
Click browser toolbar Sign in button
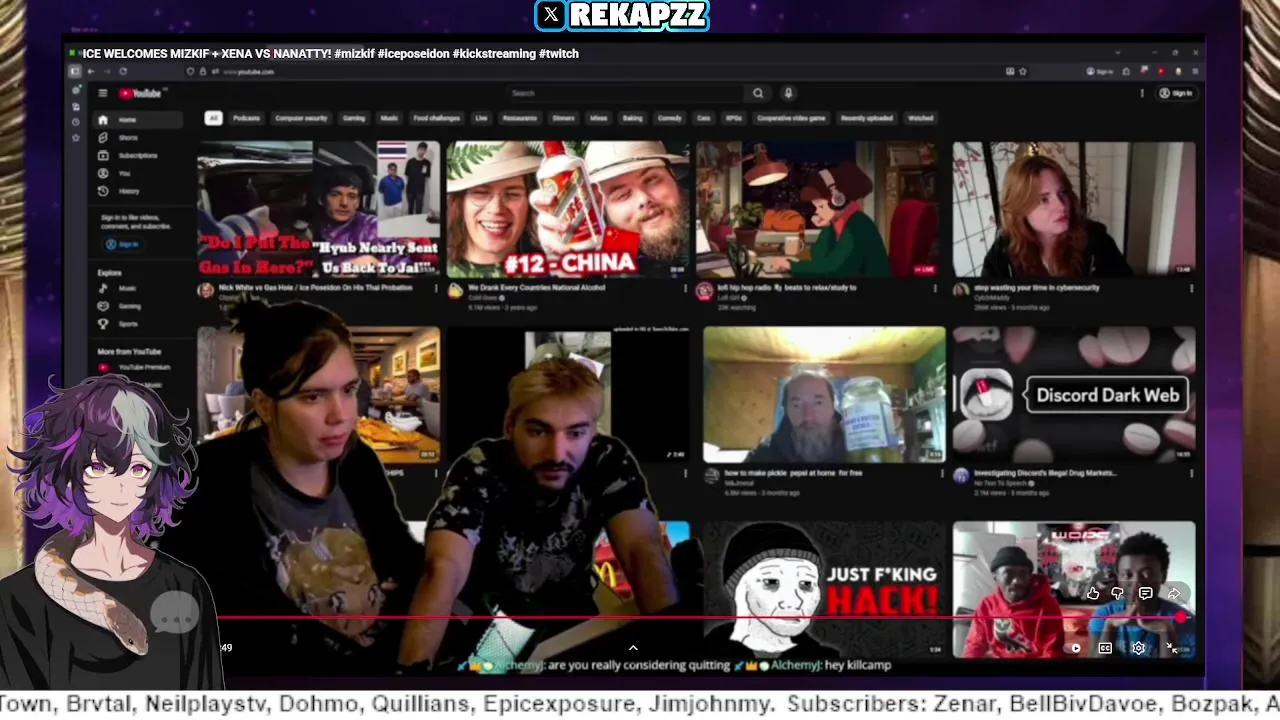[x=1099, y=72]
